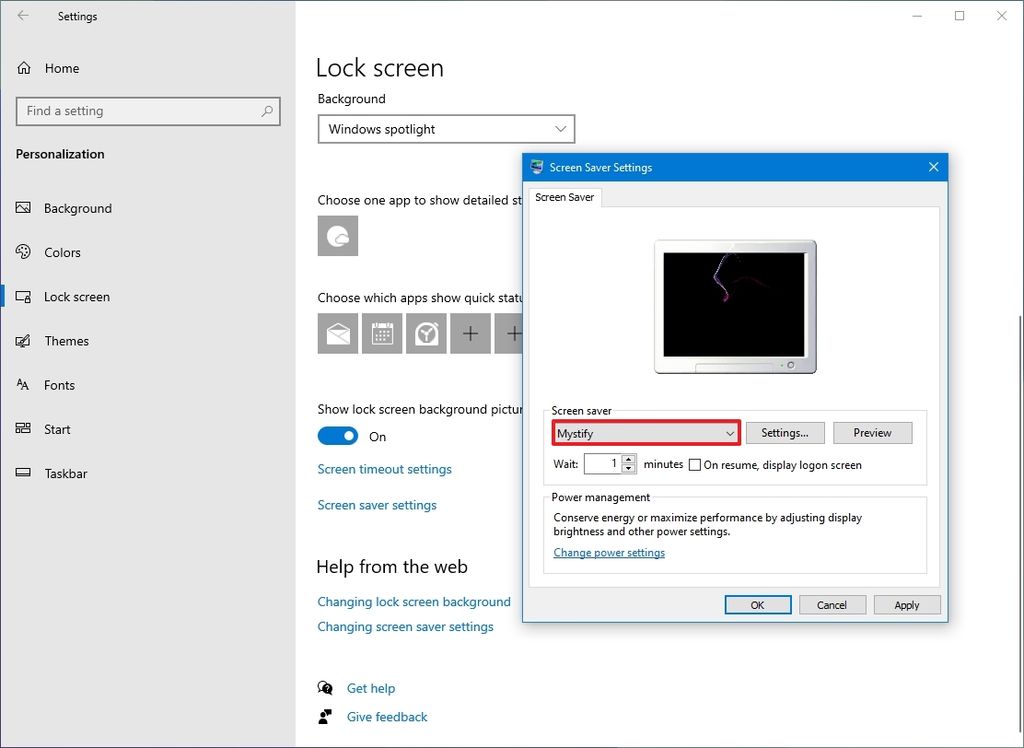The width and height of the screenshot is (1024, 748).
Task: Click the Weather detailed status app icon
Action: [337, 236]
